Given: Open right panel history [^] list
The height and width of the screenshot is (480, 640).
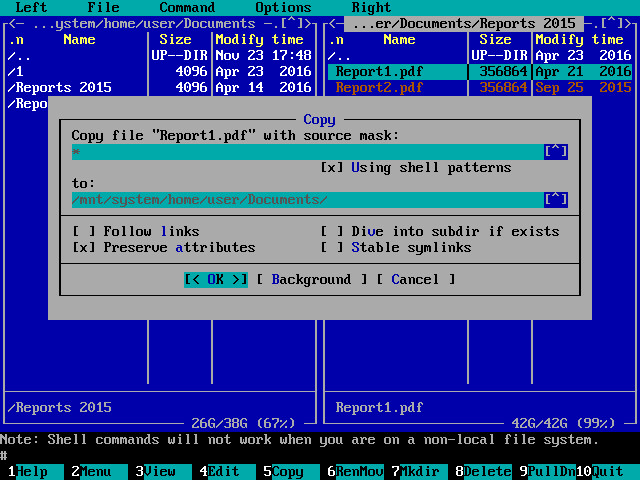Looking at the screenshot, I should pyautogui.click(x=611, y=23).
